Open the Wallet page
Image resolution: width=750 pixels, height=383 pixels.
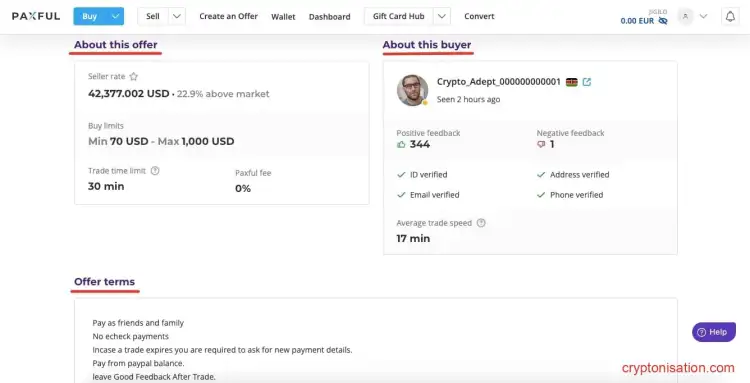pos(283,17)
